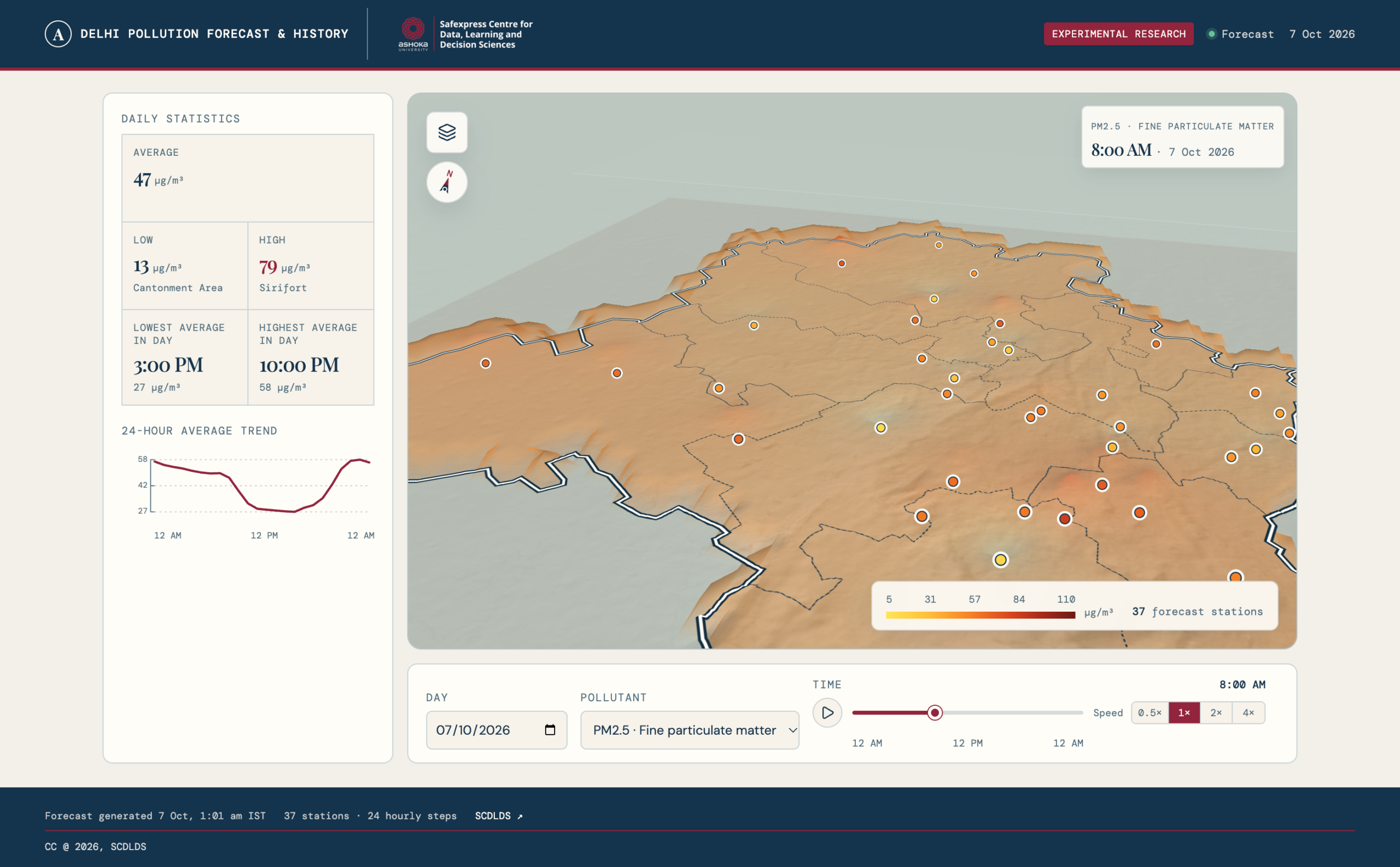Click the Ashoka University 'A' logo
The width and height of the screenshot is (1400, 867).
pos(58,34)
